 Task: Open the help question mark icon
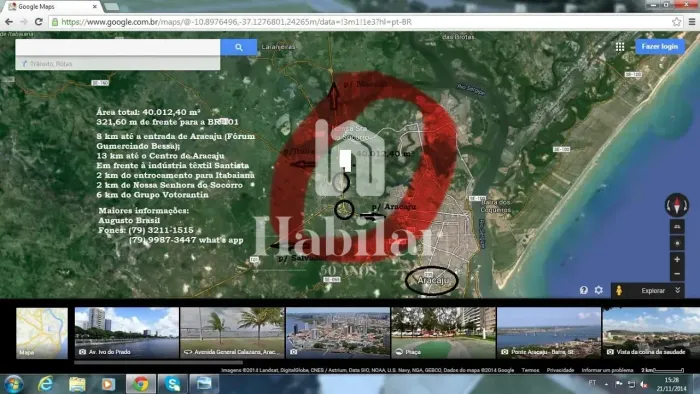coord(583,290)
